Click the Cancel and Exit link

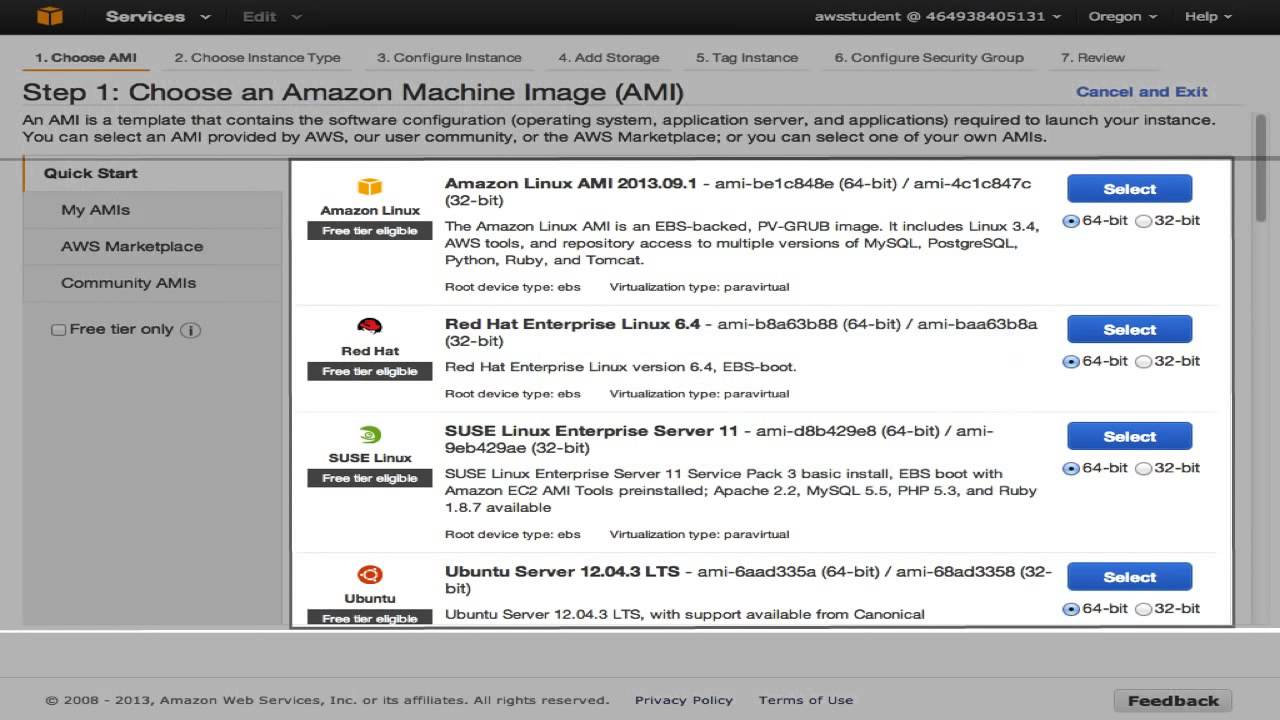point(1141,91)
